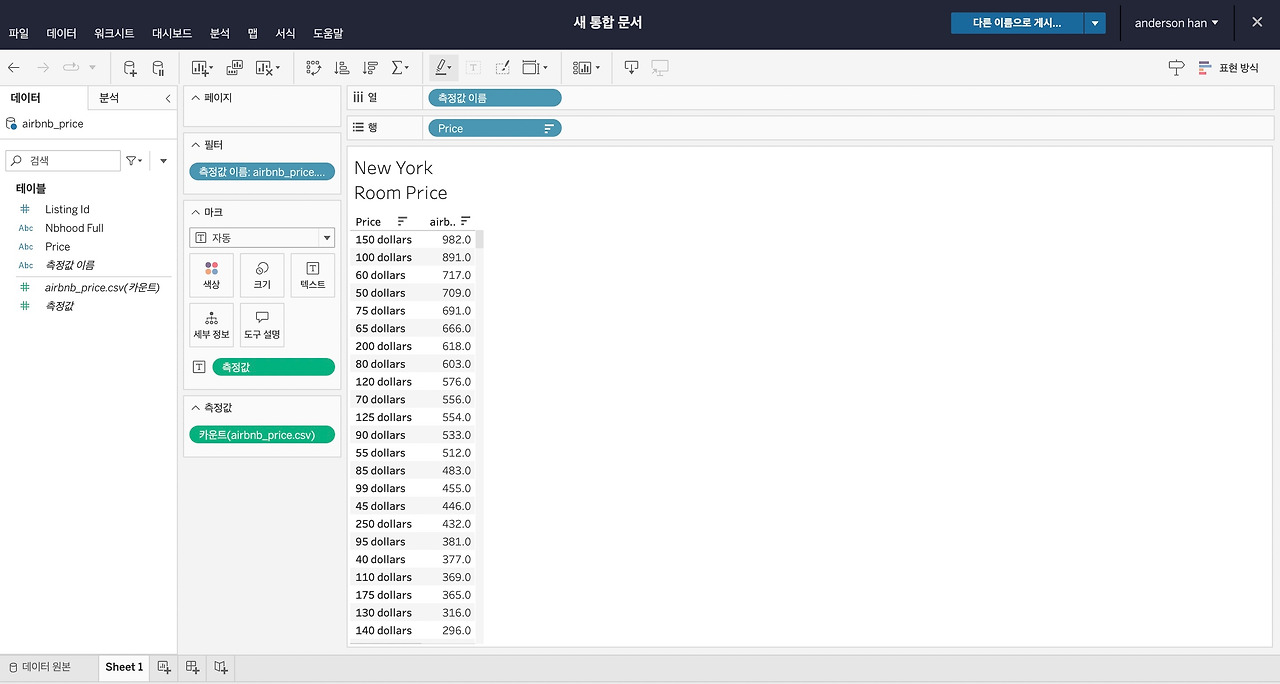Open the 세부 정보 (Detail) mark card

[211, 325]
